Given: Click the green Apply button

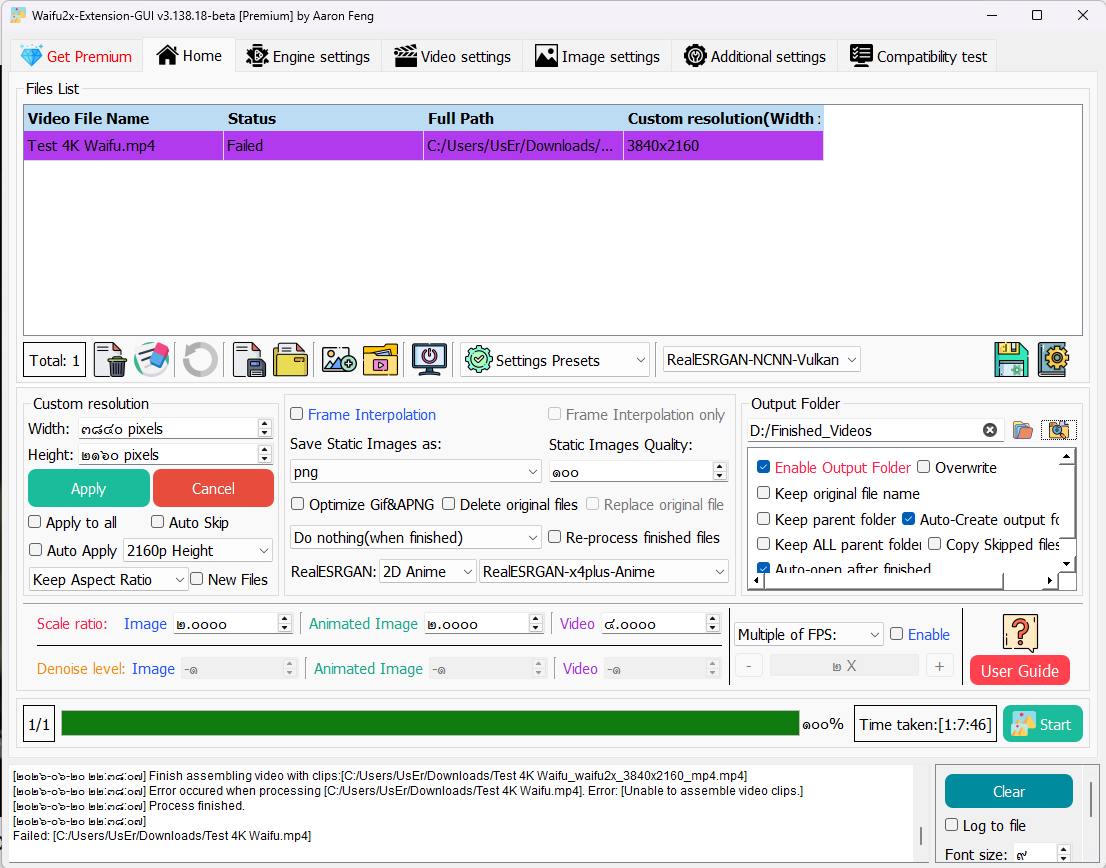Looking at the screenshot, I should click(x=88, y=489).
